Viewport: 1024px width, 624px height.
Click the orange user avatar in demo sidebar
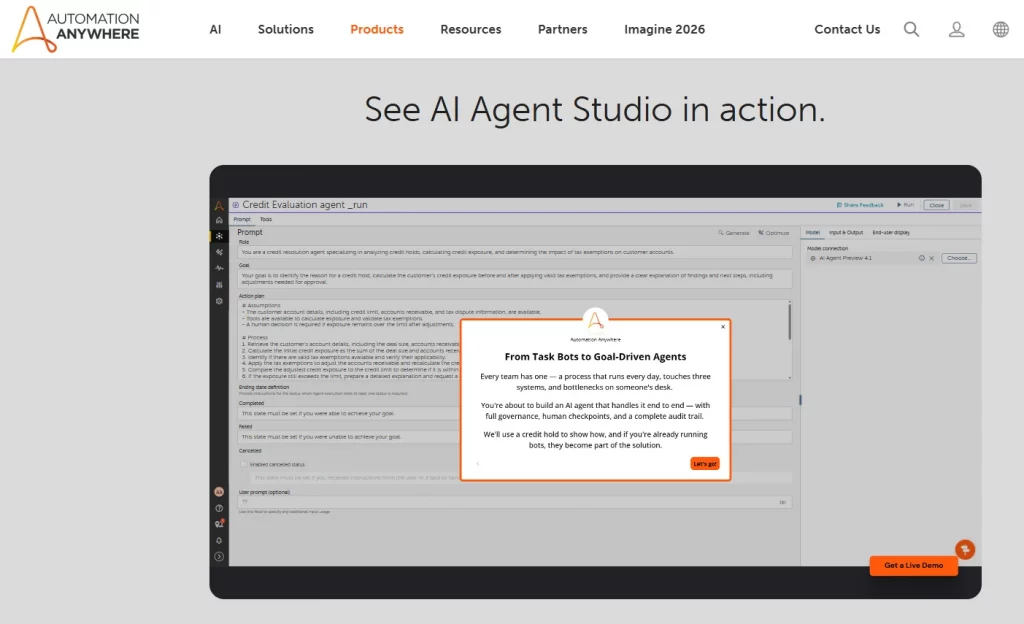(219, 491)
